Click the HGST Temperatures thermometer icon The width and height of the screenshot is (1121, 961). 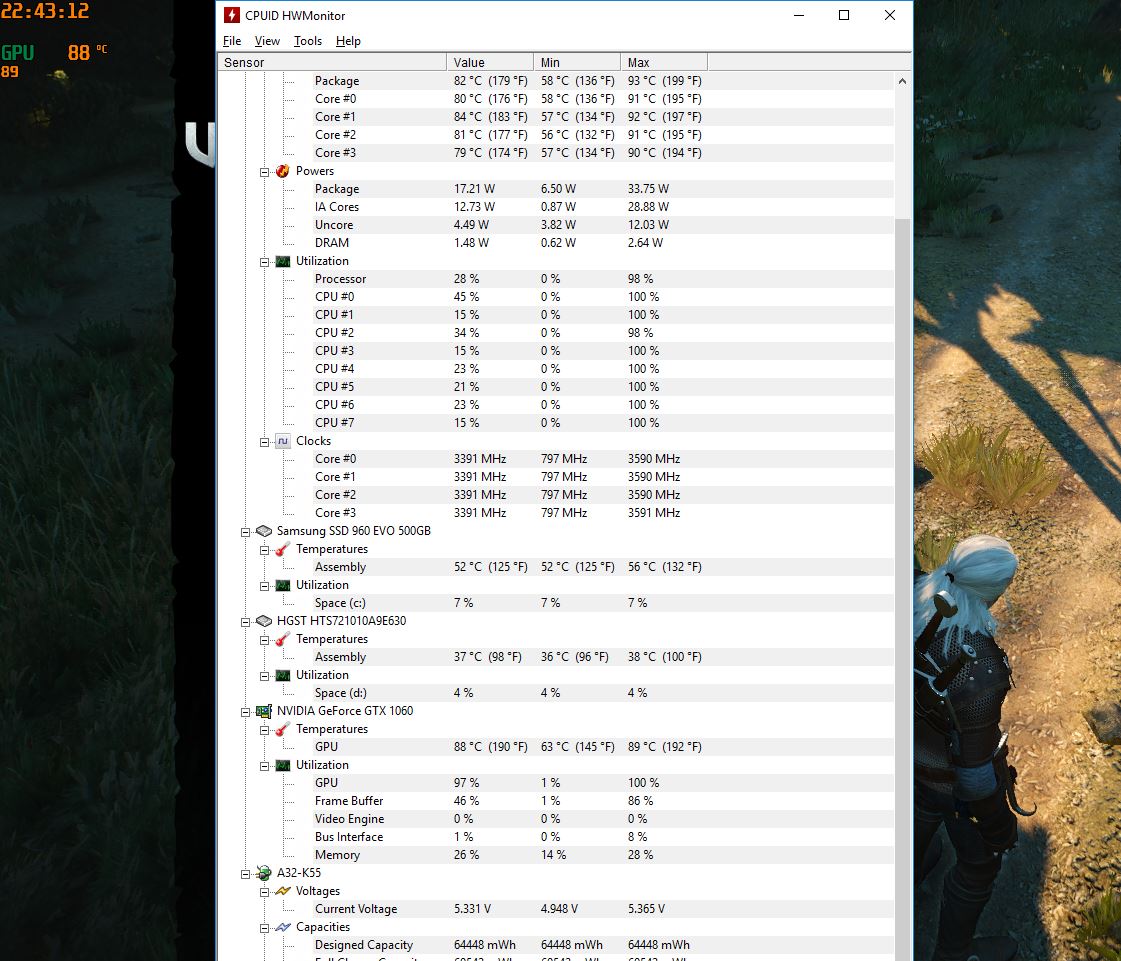(x=283, y=639)
